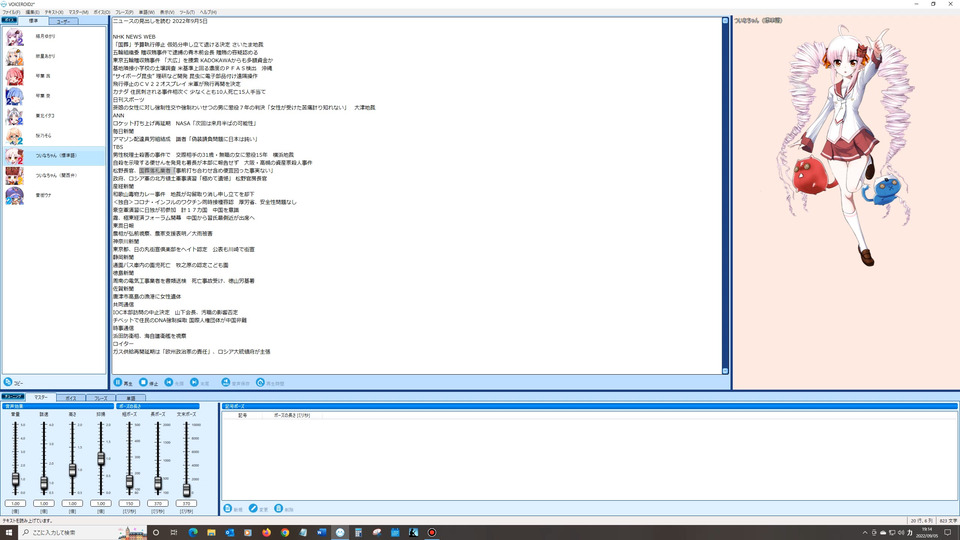
Task: Switch to the Word (単語) tuning tab
Action: click(130, 398)
